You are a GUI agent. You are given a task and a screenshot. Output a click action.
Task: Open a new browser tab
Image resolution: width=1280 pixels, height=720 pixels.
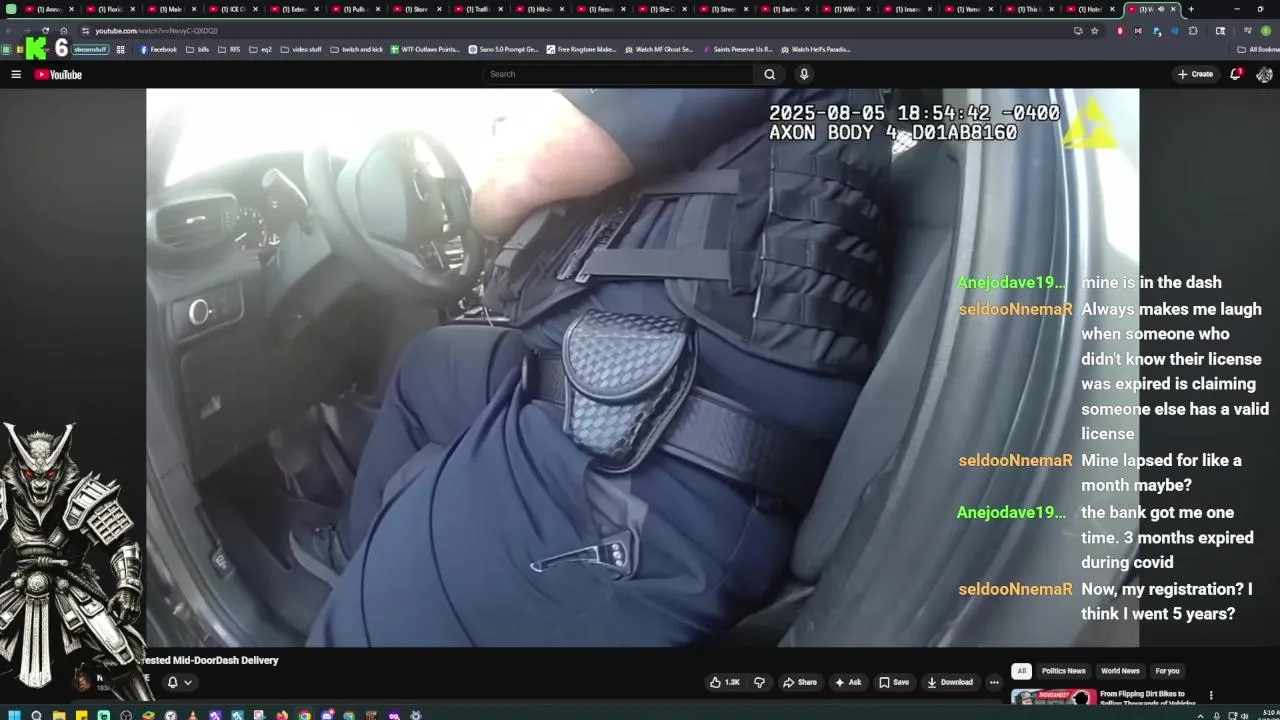1190,9
